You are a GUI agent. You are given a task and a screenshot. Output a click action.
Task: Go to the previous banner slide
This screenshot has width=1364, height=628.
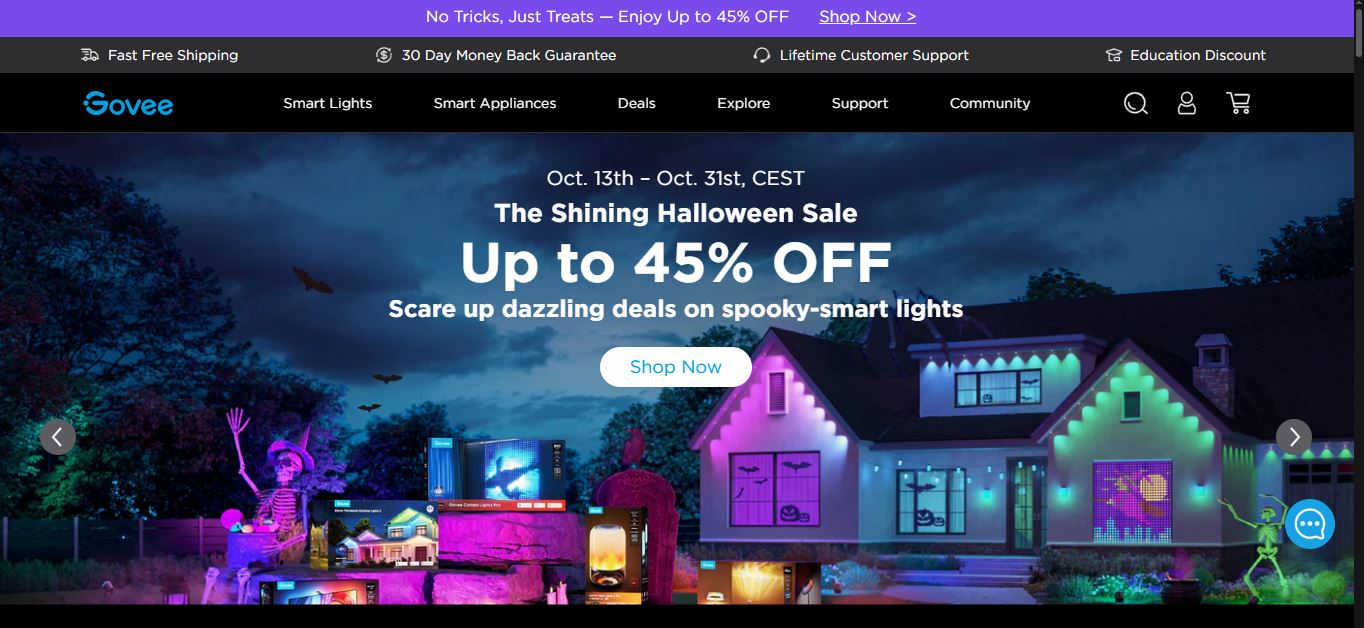(58, 437)
